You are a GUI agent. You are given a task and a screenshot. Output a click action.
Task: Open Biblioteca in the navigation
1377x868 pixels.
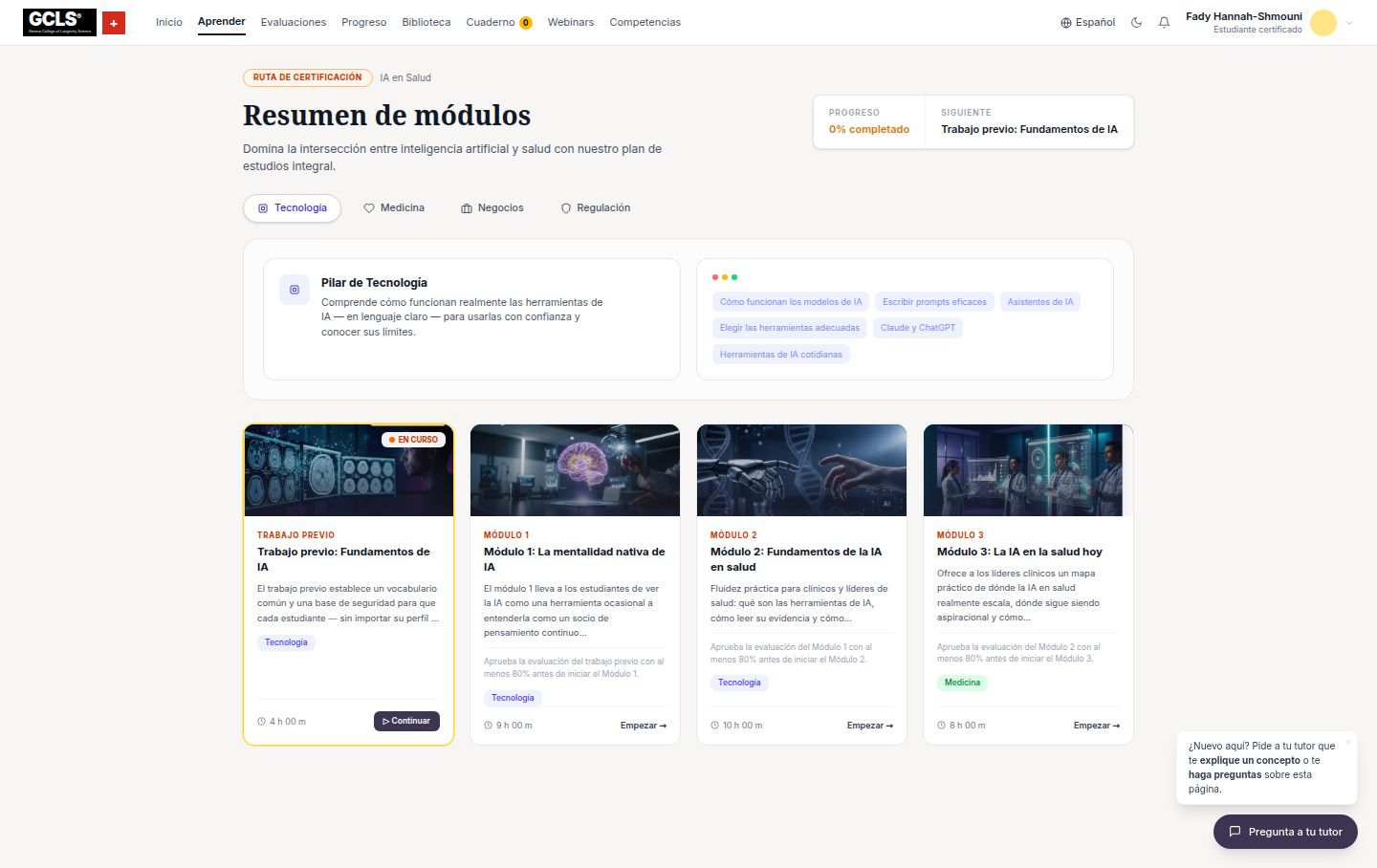coord(426,22)
